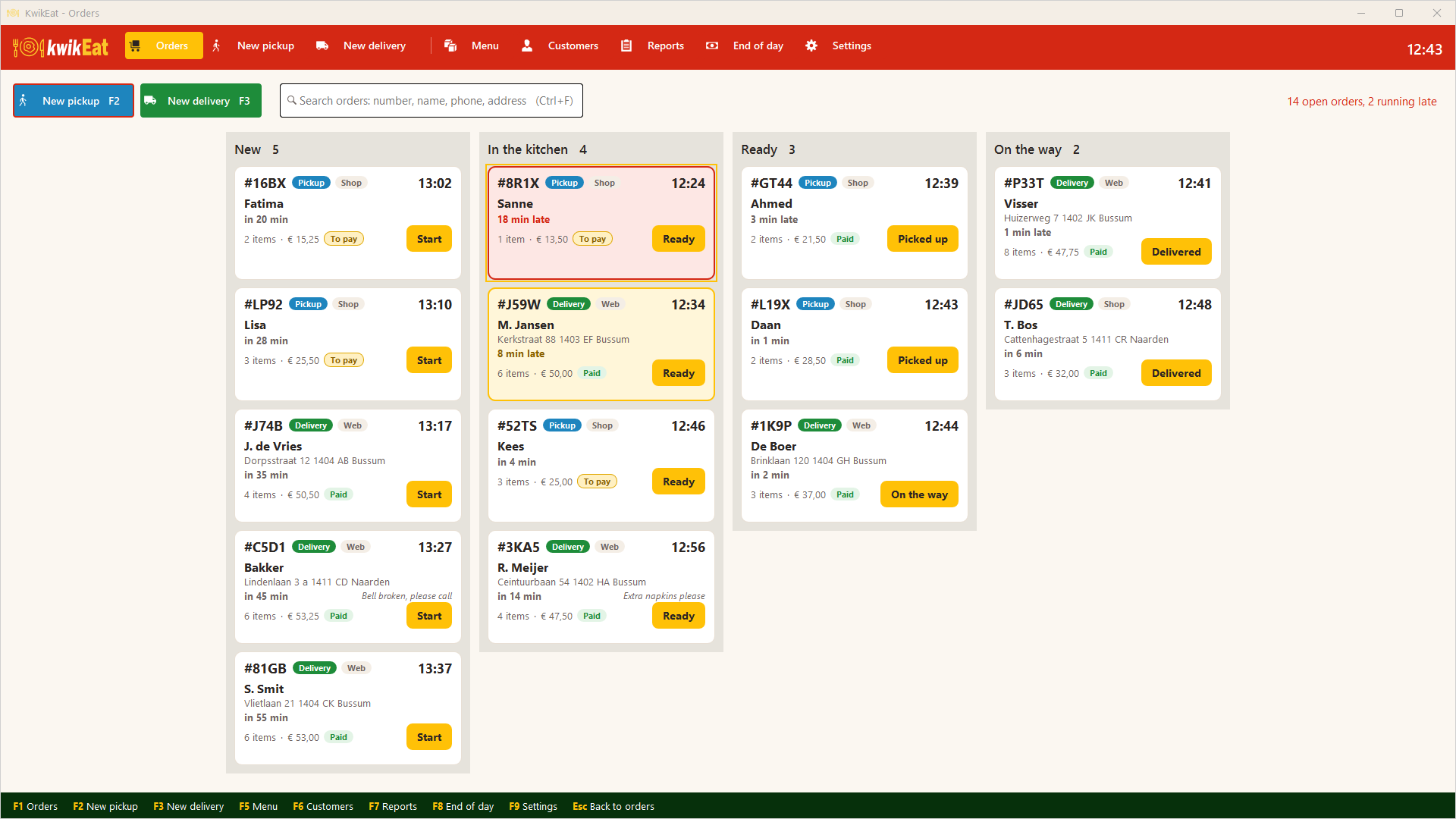Viewport: 1456px width, 819px height.
Task: Click van icon on green New delivery button
Action: pyautogui.click(x=151, y=100)
